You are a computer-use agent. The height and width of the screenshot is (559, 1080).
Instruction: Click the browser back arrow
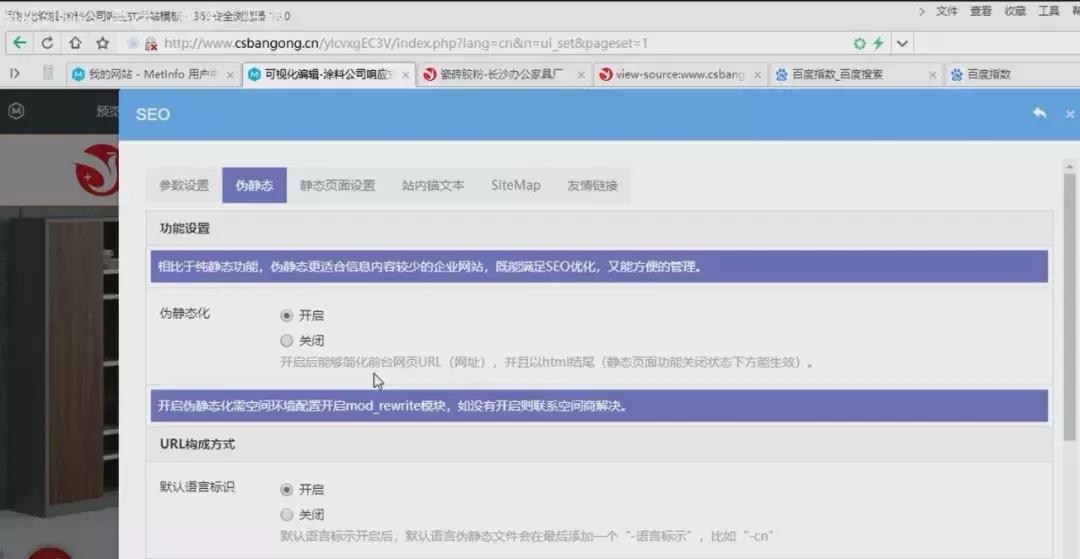[19, 43]
